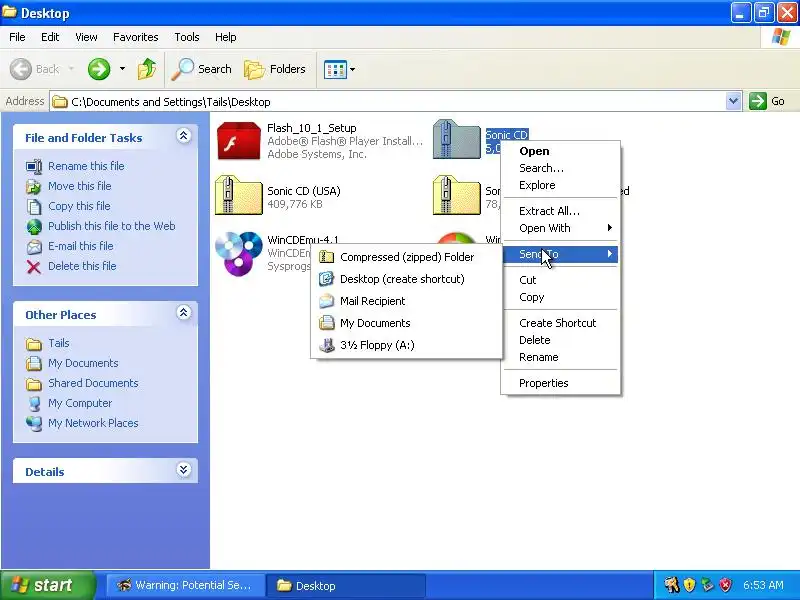
Task: Open Shared Documents link in Other Places
Action: coord(93,383)
